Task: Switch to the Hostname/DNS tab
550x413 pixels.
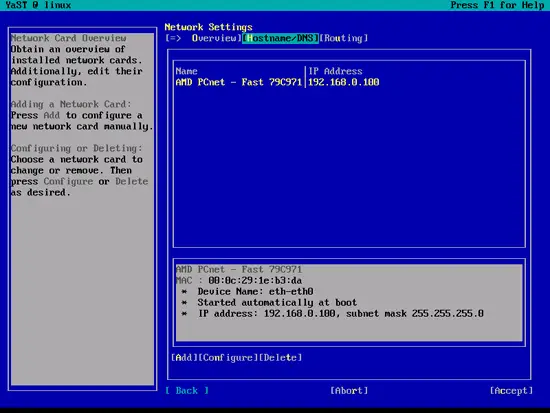Action: (x=280, y=38)
